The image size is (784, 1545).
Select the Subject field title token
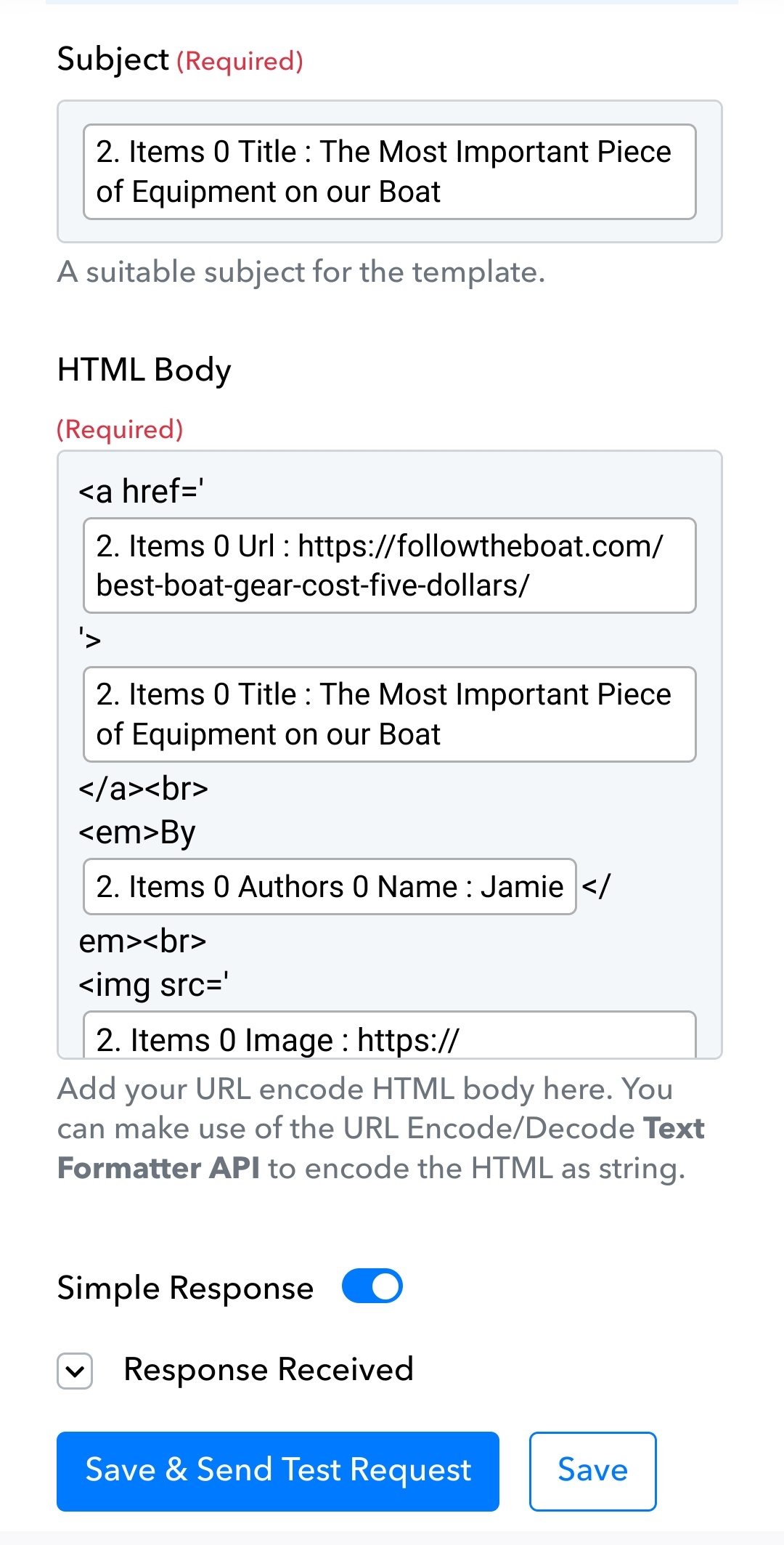point(390,171)
